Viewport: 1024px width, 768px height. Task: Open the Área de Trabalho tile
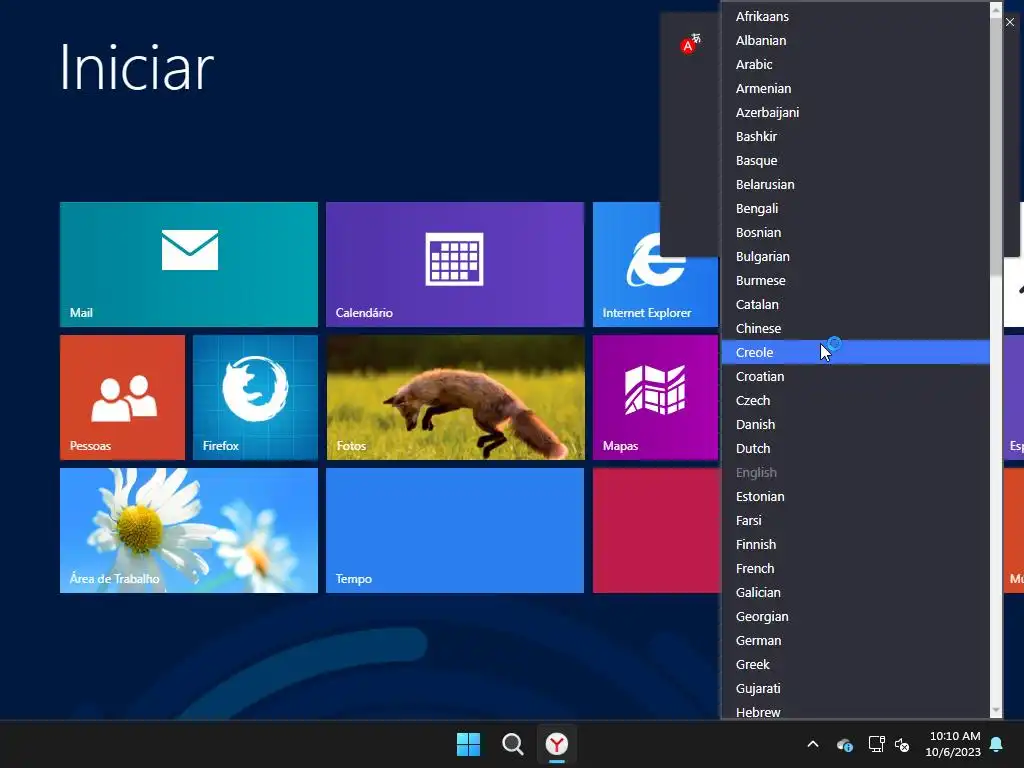click(x=189, y=530)
